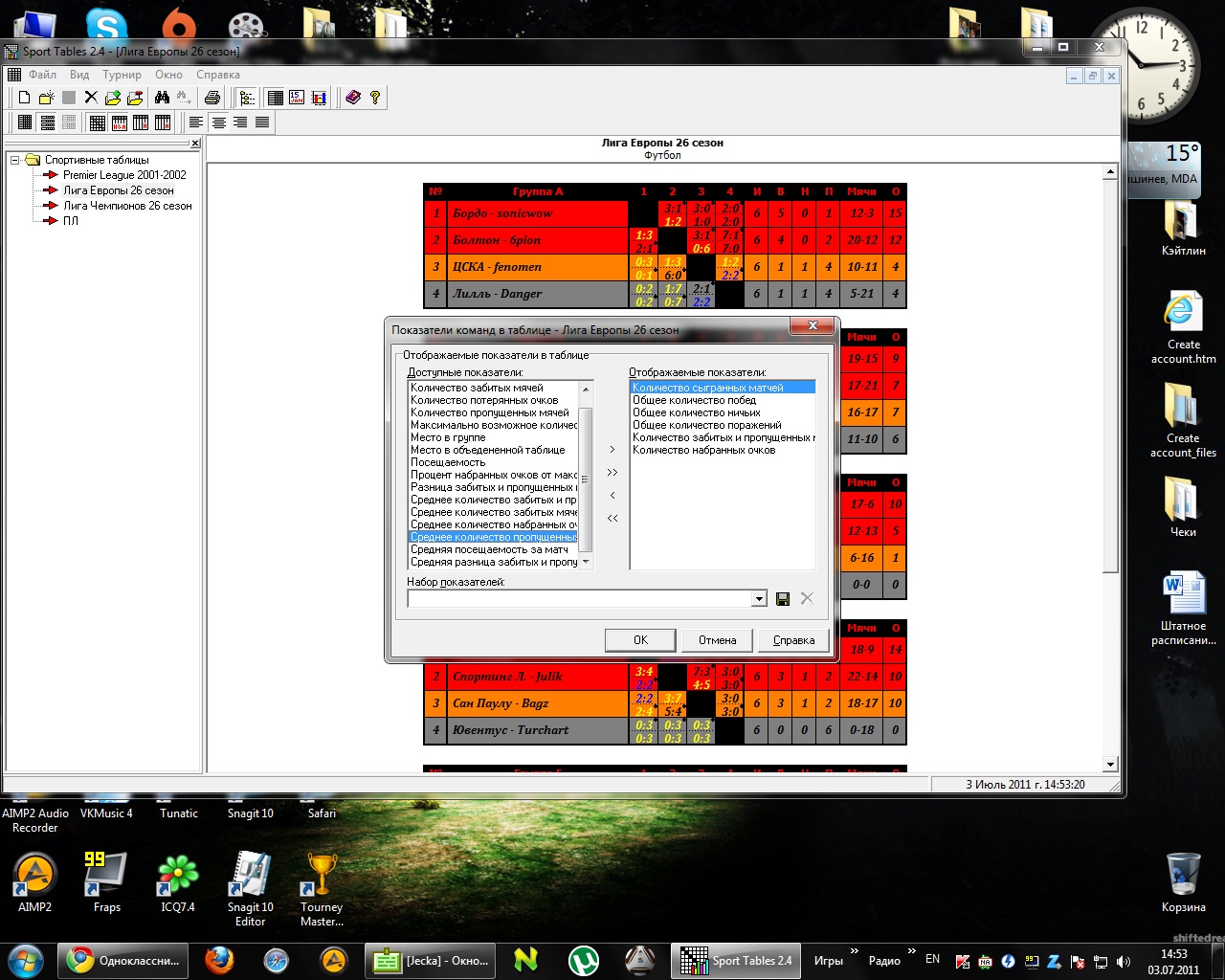This screenshot has height=980, width=1225.
Task: Select 'Посещаемость' in available indicators list
Action: [x=448, y=462]
